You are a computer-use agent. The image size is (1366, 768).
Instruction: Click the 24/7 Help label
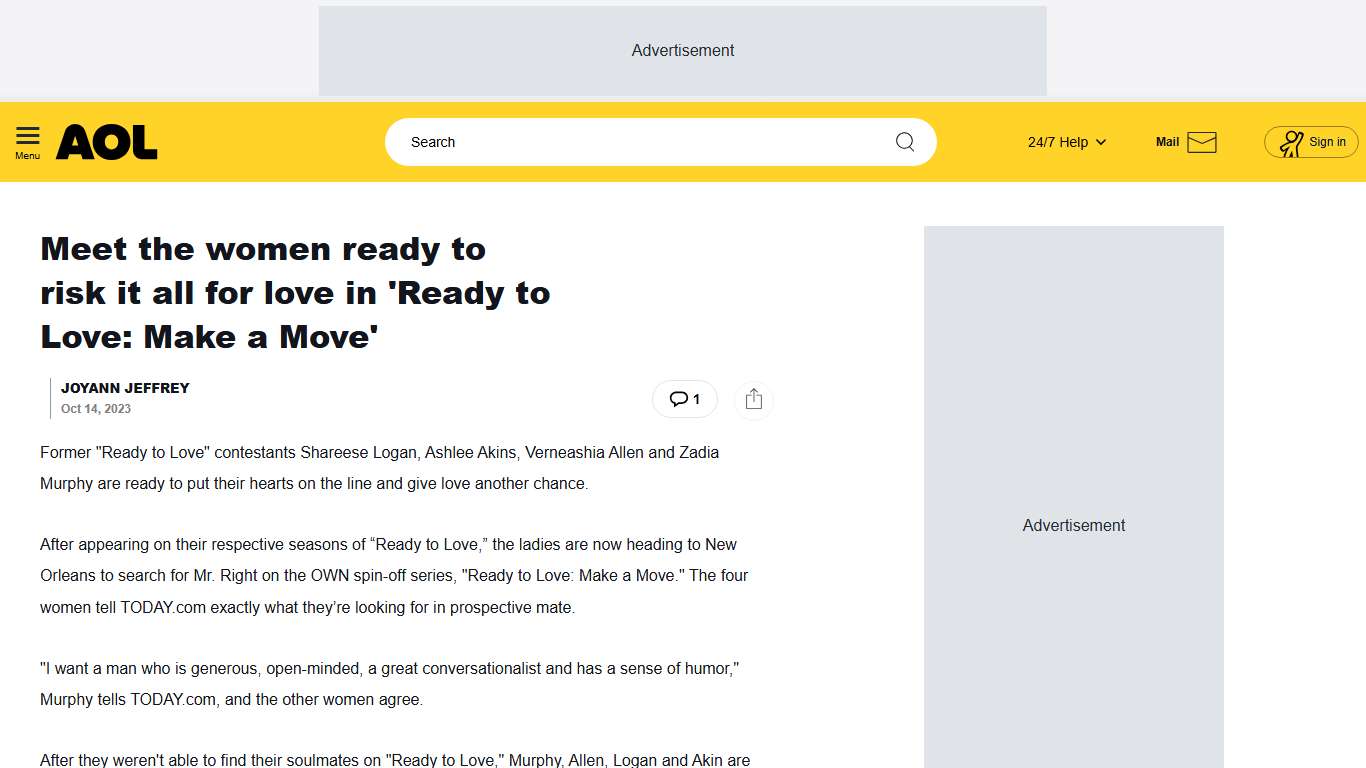pyautogui.click(x=1057, y=141)
